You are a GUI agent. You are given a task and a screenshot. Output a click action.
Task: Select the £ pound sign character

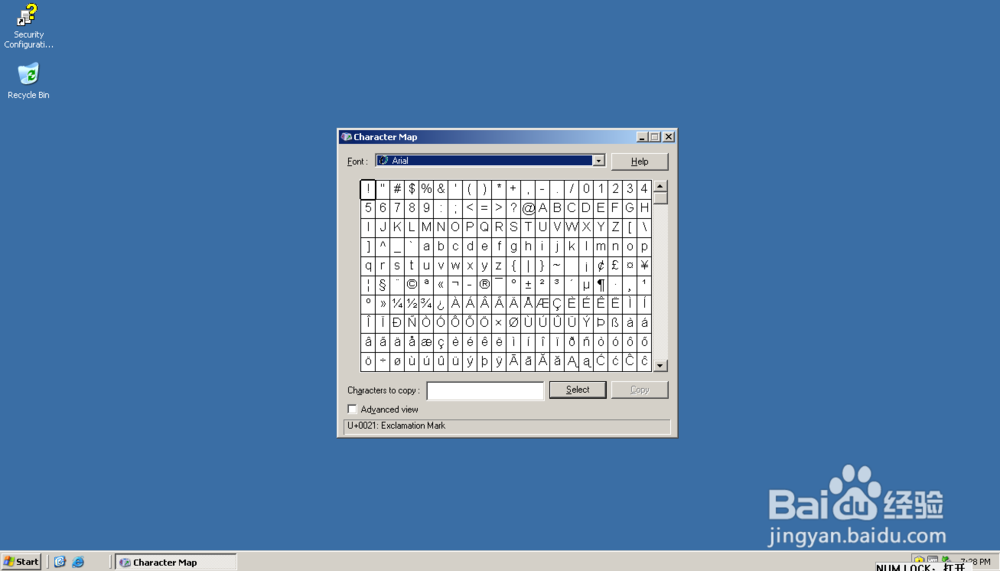point(615,265)
